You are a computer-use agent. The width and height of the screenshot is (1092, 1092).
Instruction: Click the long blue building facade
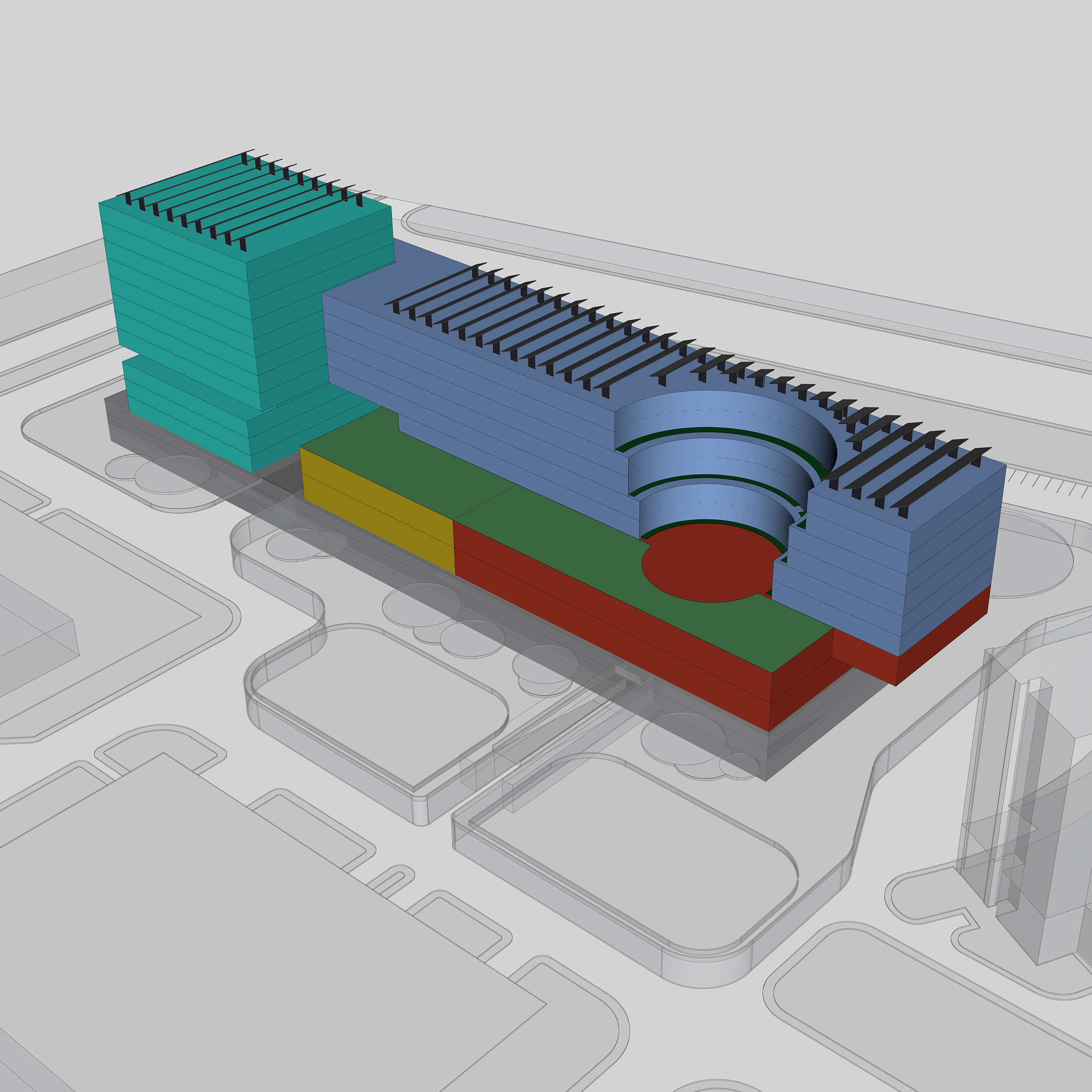coord(480,407)
